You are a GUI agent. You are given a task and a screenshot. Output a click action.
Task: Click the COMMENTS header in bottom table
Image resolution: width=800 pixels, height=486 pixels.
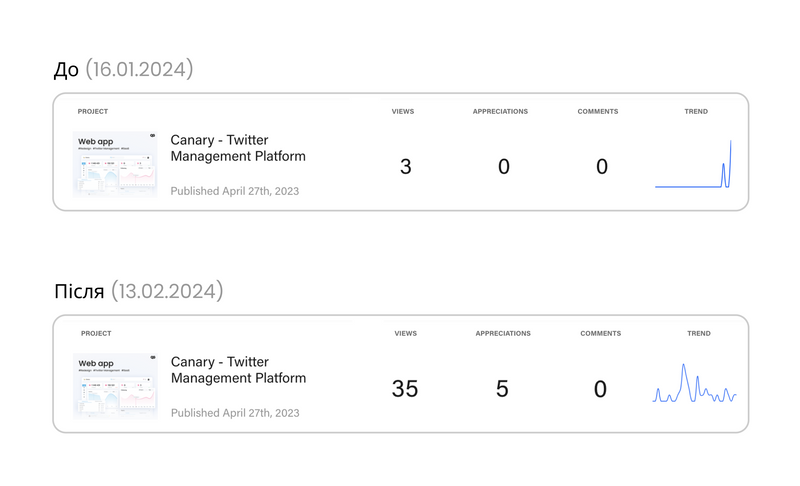pyautogui.click(x=600, y=333)
